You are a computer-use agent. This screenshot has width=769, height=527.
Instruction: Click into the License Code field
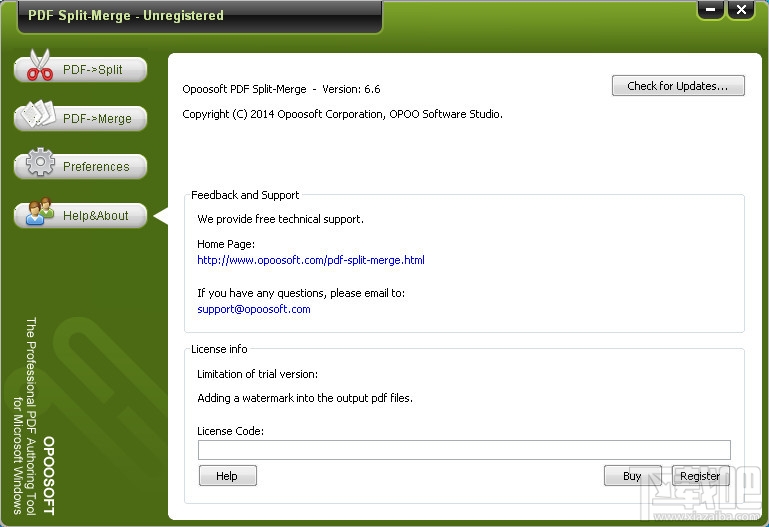[x=464, y=450]
